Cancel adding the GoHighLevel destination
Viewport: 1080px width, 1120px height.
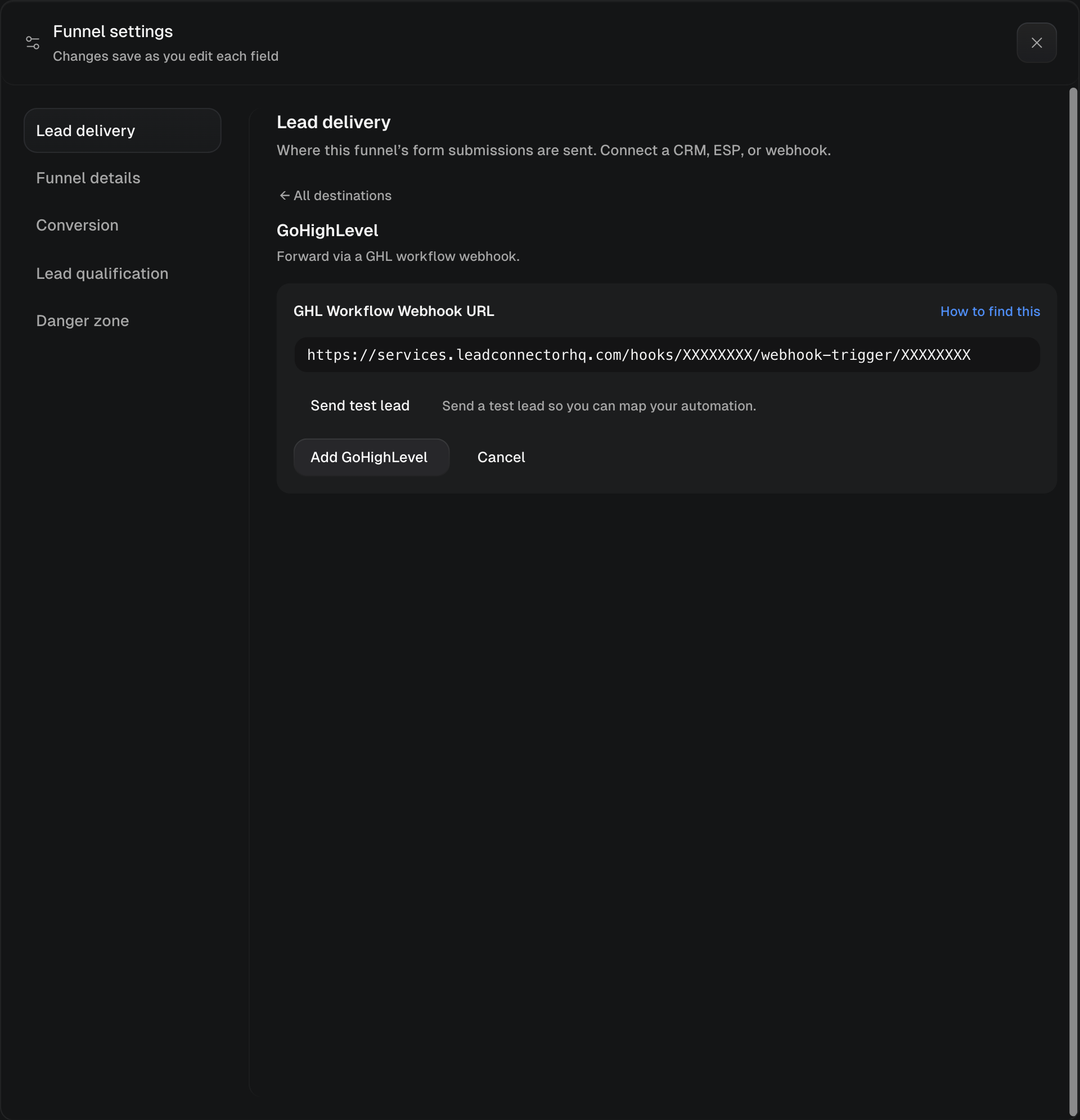click(x=501, y=457)
